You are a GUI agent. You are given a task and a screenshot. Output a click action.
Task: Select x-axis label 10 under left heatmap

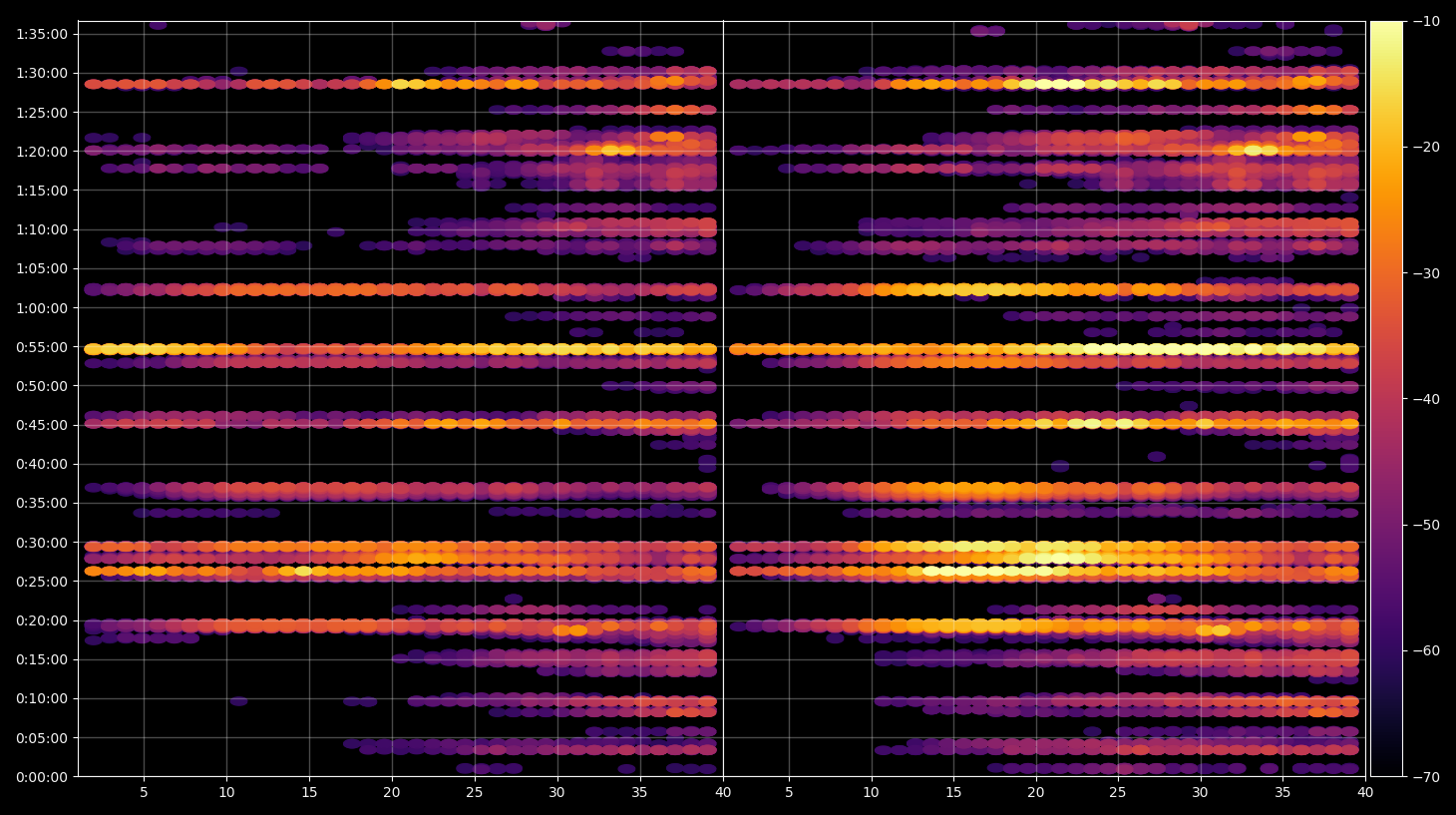(x=226, y=793)
